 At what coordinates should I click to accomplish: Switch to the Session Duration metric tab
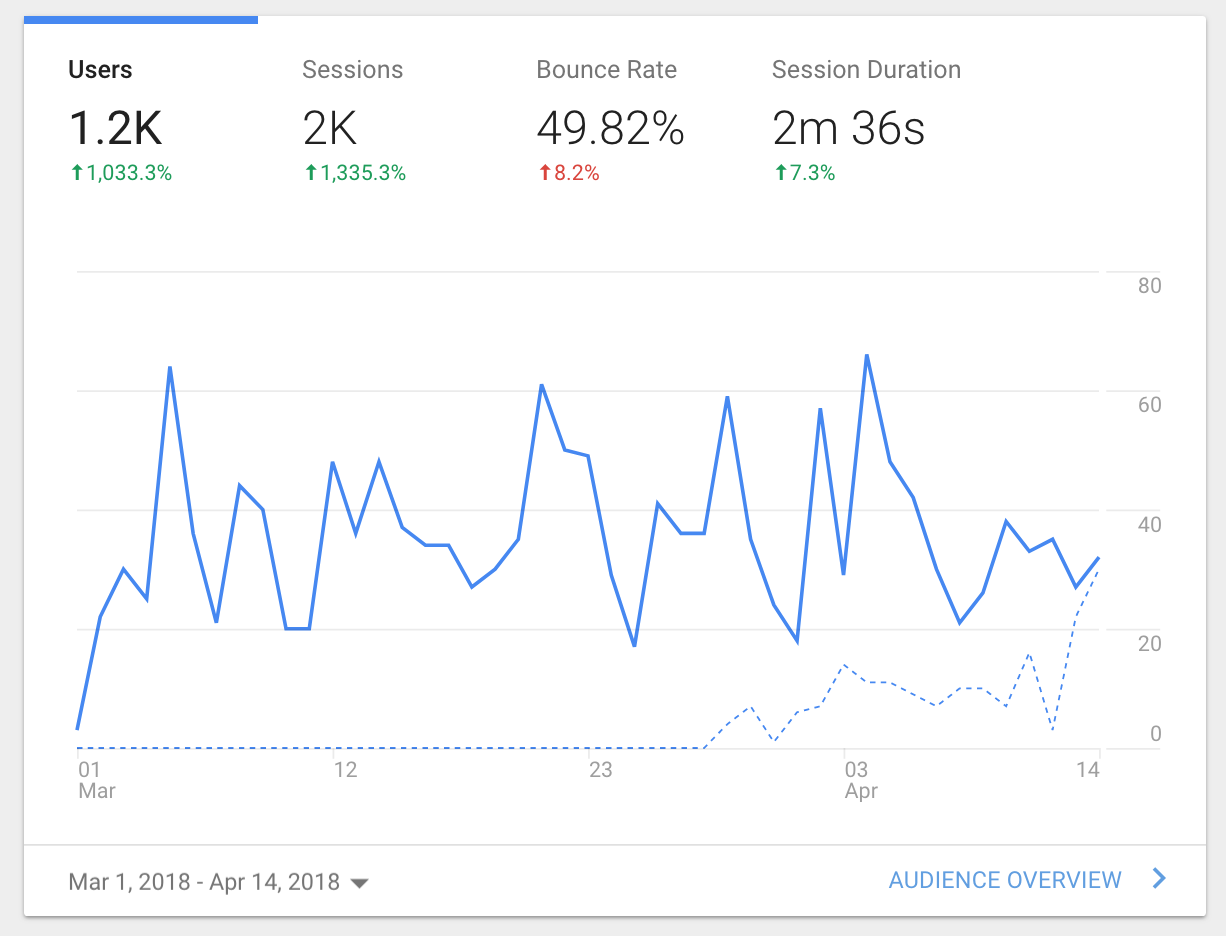pyautogui.click(x=866, y=120)
